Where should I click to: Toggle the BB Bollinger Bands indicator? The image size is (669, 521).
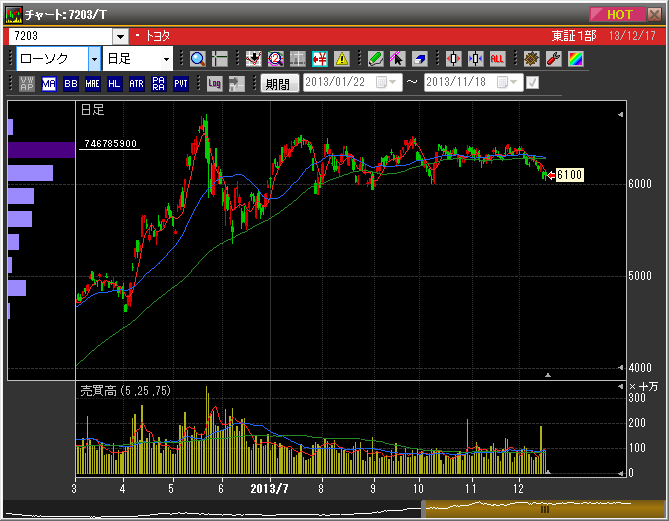point(71,84)
